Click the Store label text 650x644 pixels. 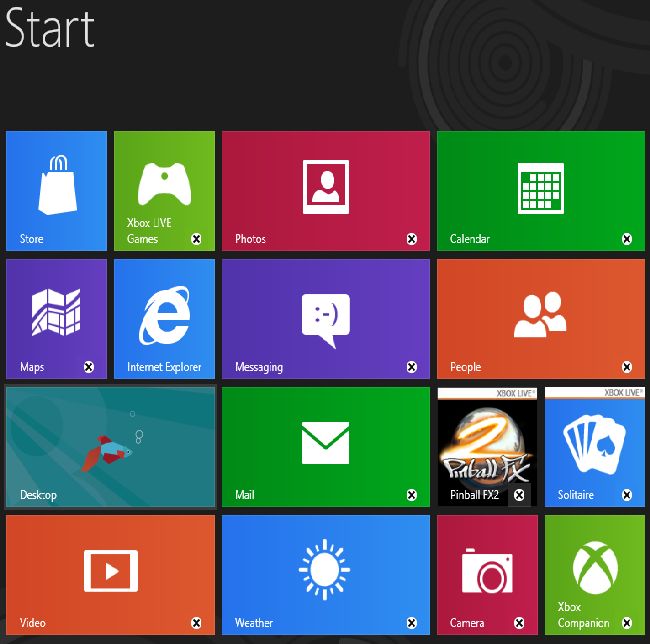pos(32,239)
